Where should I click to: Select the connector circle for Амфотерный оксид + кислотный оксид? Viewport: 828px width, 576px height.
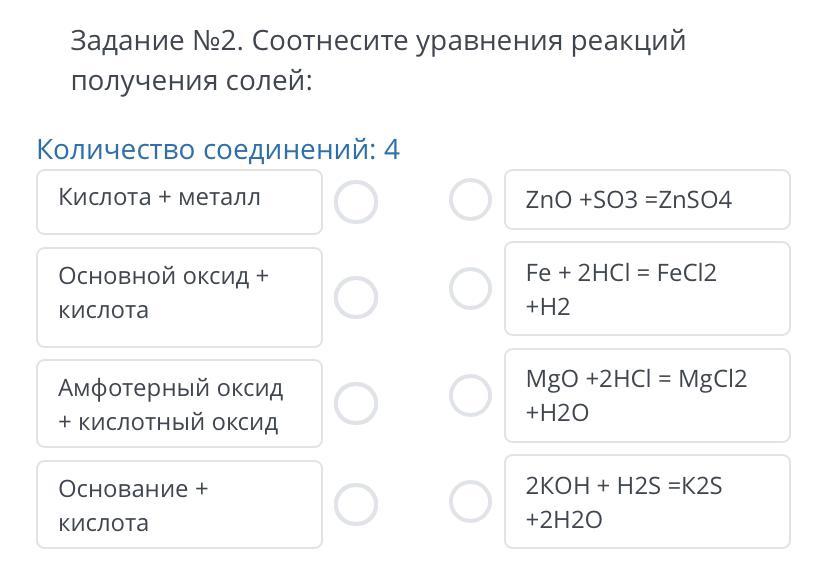pyautogui.click(x=356, y=403)
